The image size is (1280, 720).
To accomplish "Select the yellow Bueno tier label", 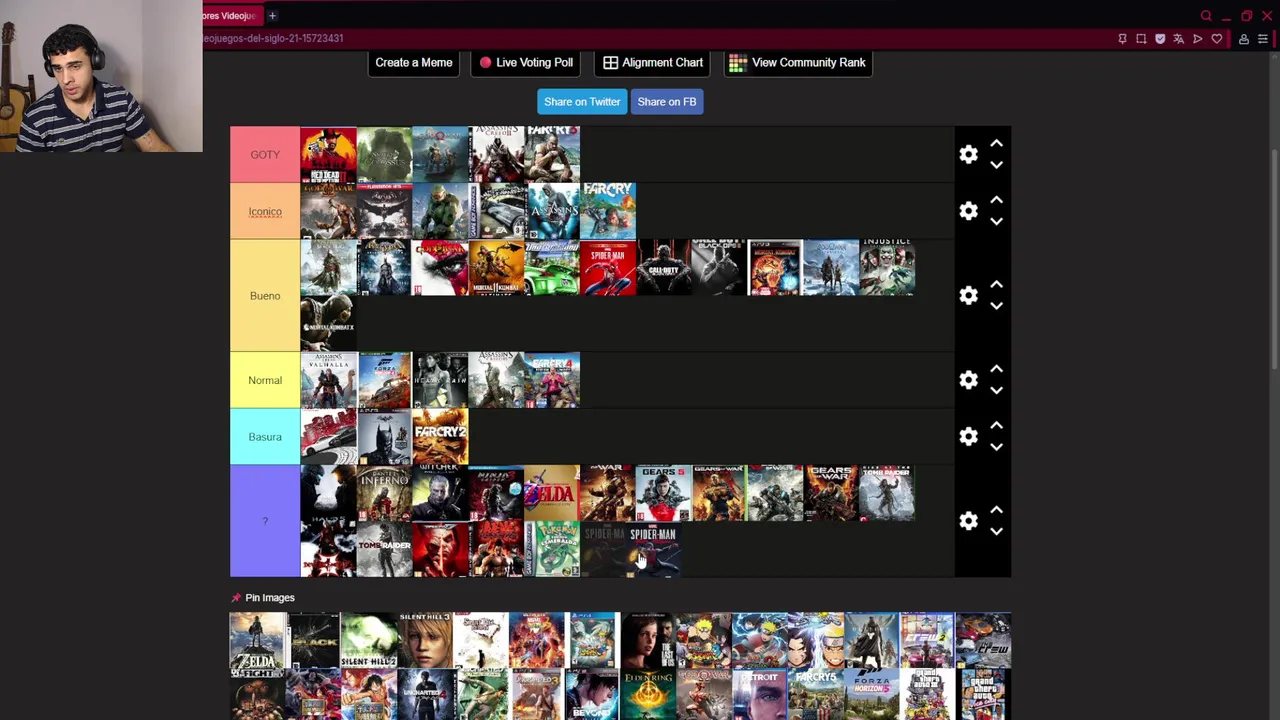I will [265, 295].
